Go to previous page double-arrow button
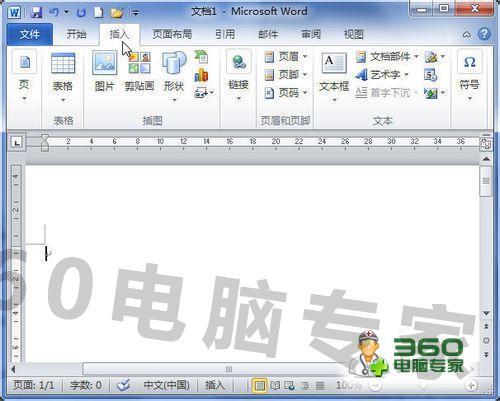The width and height of the screenshot is (500, 401). 486,327
